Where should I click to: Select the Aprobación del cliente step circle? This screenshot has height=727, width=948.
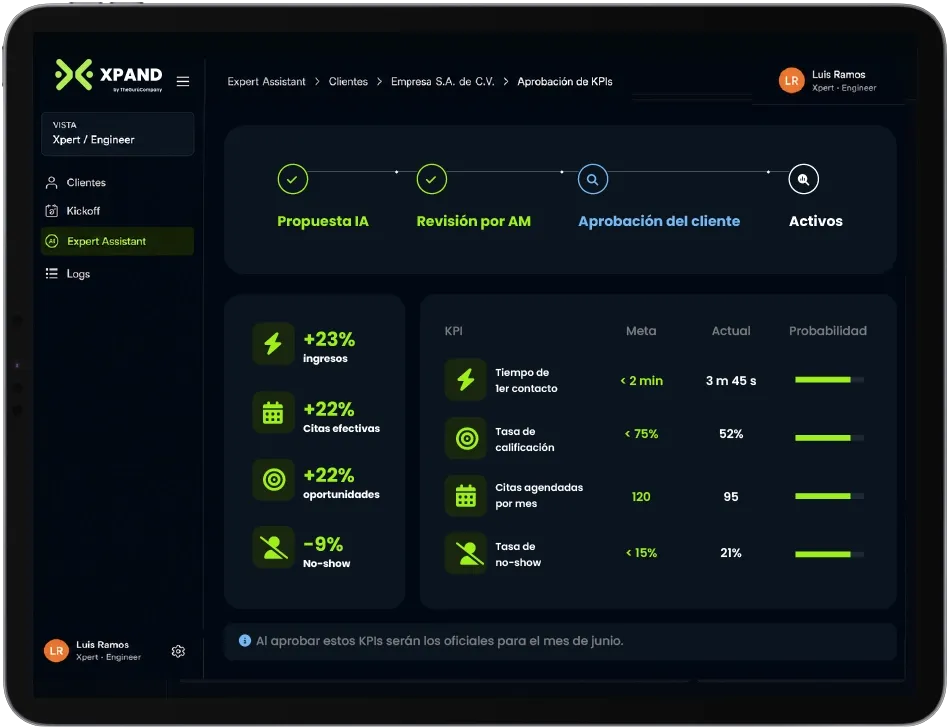[592, 179]
